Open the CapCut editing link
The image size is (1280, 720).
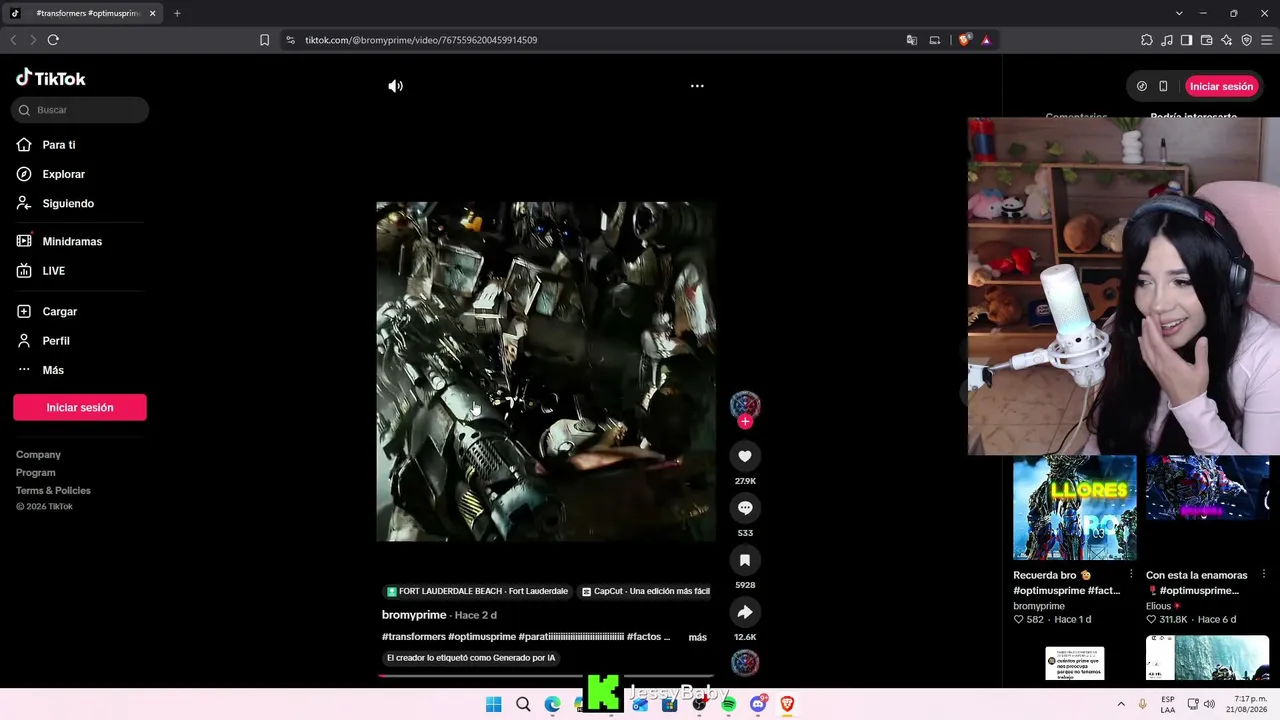(x=645, y=591)
